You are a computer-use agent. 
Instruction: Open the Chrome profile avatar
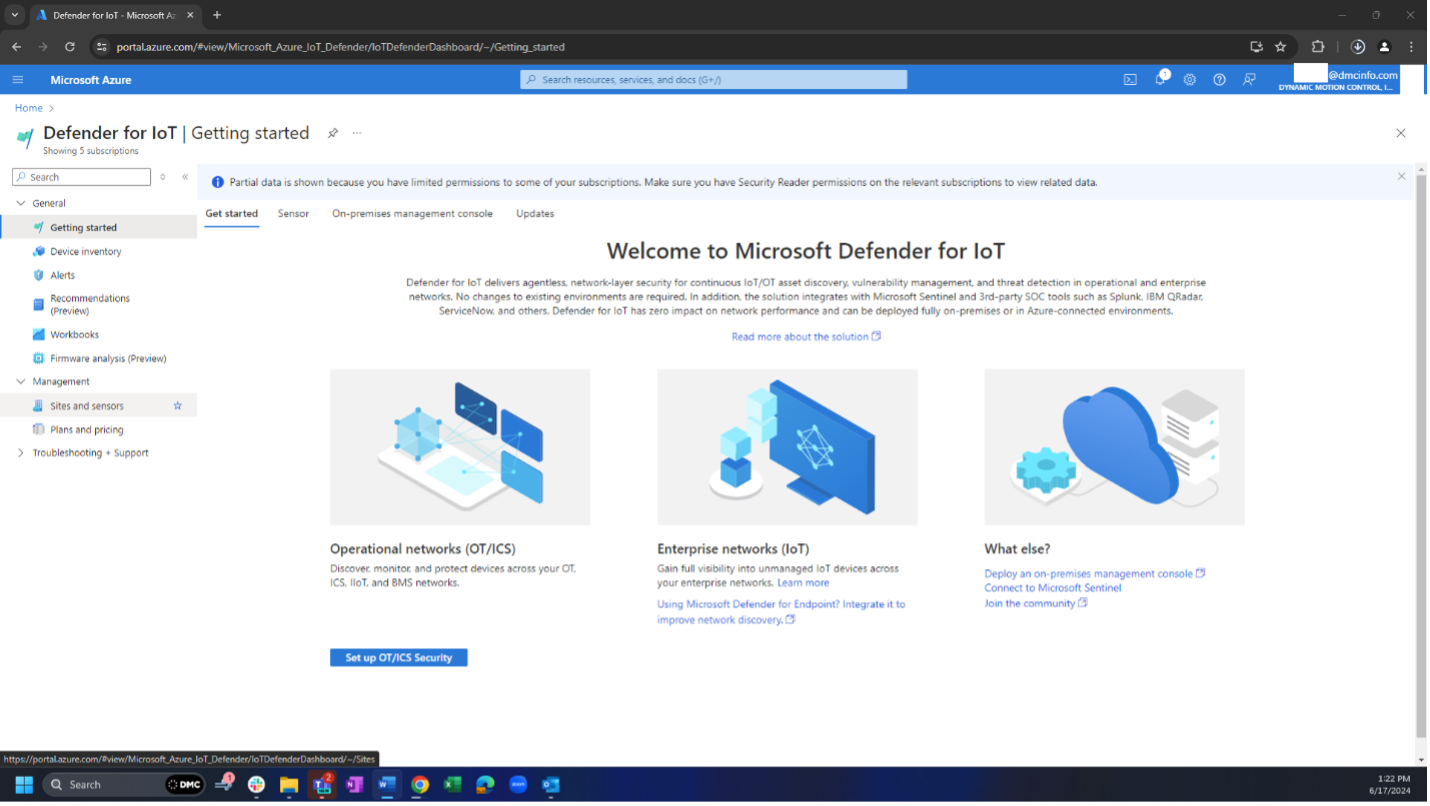click(x=1384, y=47)
